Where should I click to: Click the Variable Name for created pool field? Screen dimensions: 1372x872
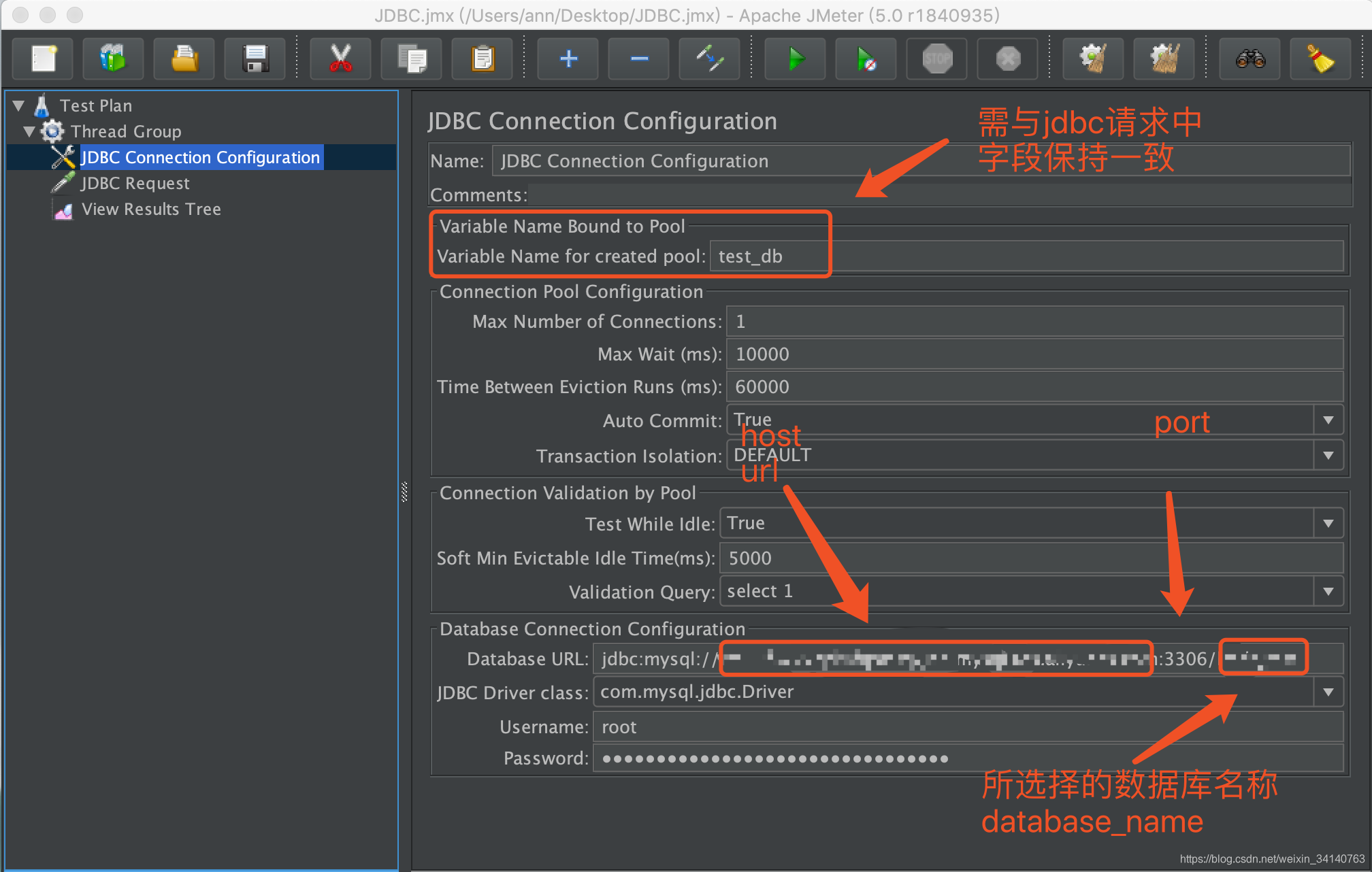coord(1026,256)
